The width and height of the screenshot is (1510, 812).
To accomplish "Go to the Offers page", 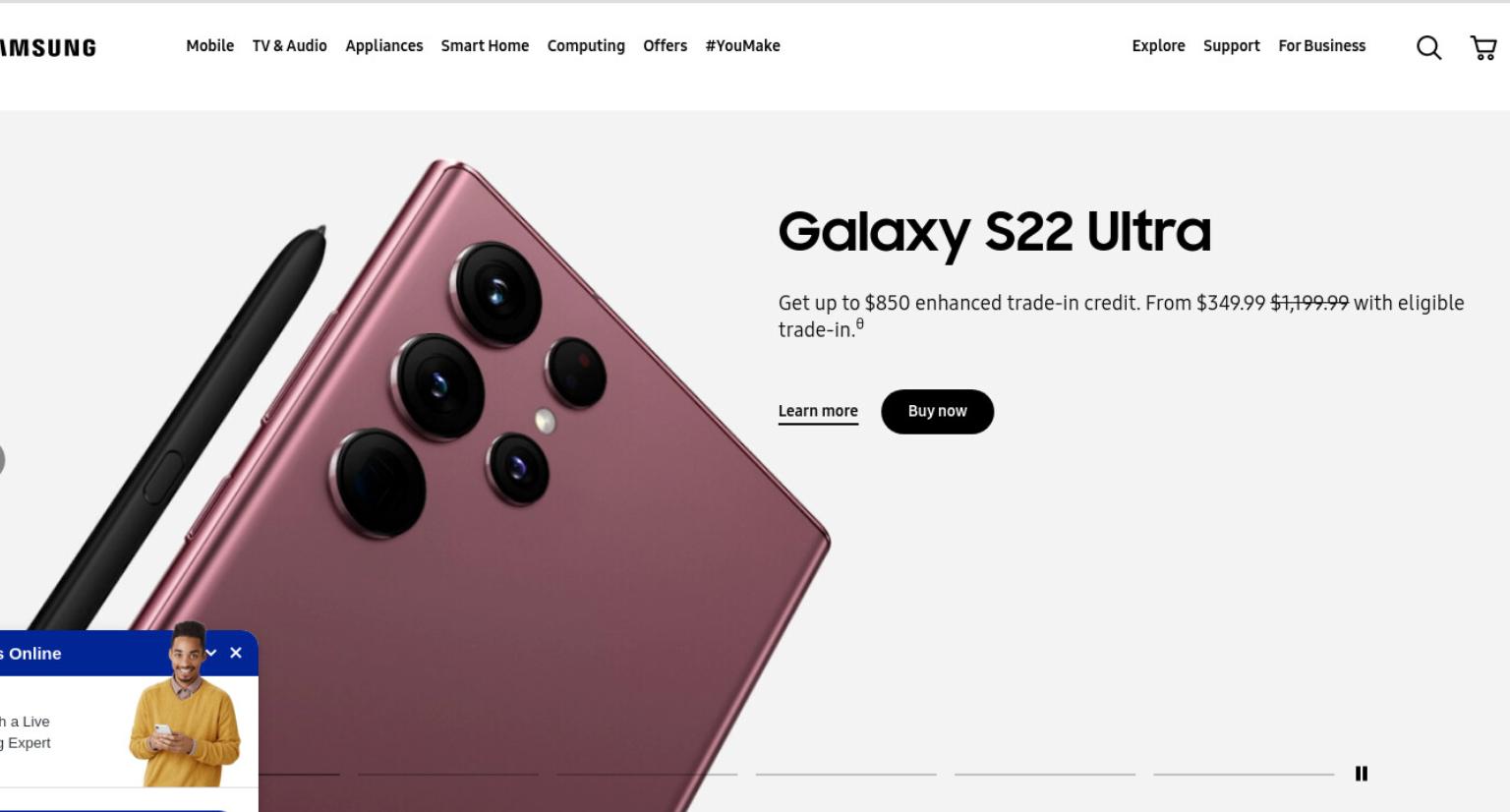I will pos(666,46).
